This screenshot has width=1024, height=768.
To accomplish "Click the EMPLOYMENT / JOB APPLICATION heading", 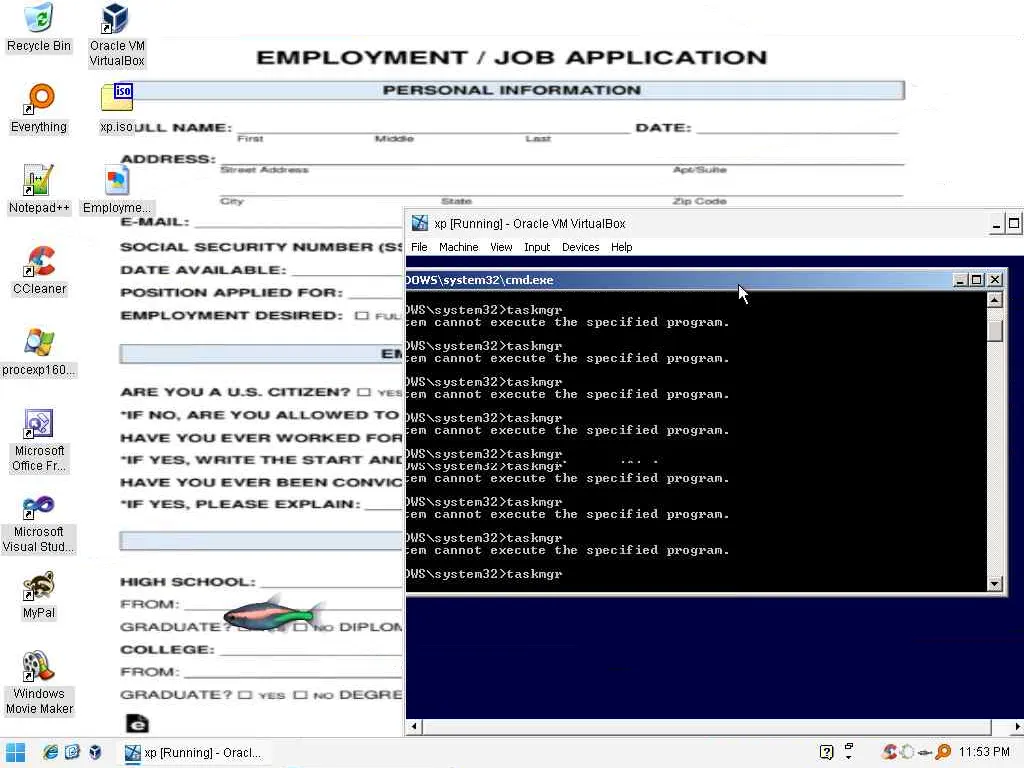I will (x=512, y=57).
